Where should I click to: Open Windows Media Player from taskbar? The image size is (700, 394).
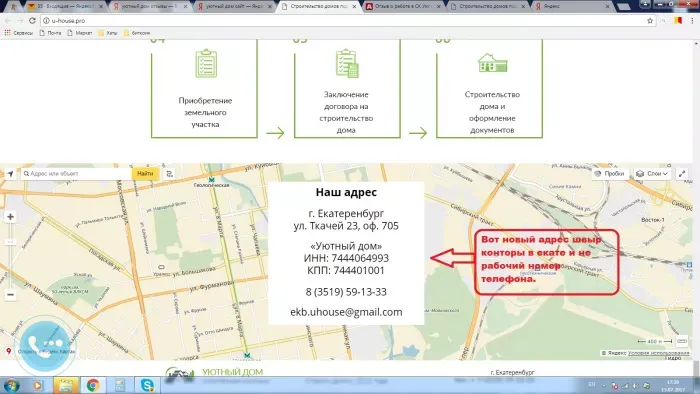[x=38, y=385]
